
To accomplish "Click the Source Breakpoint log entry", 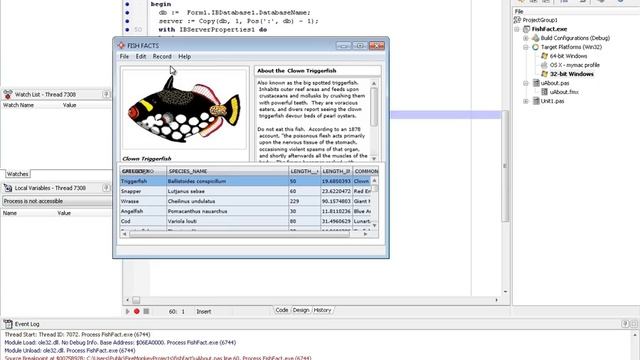I will coord(158,358).
